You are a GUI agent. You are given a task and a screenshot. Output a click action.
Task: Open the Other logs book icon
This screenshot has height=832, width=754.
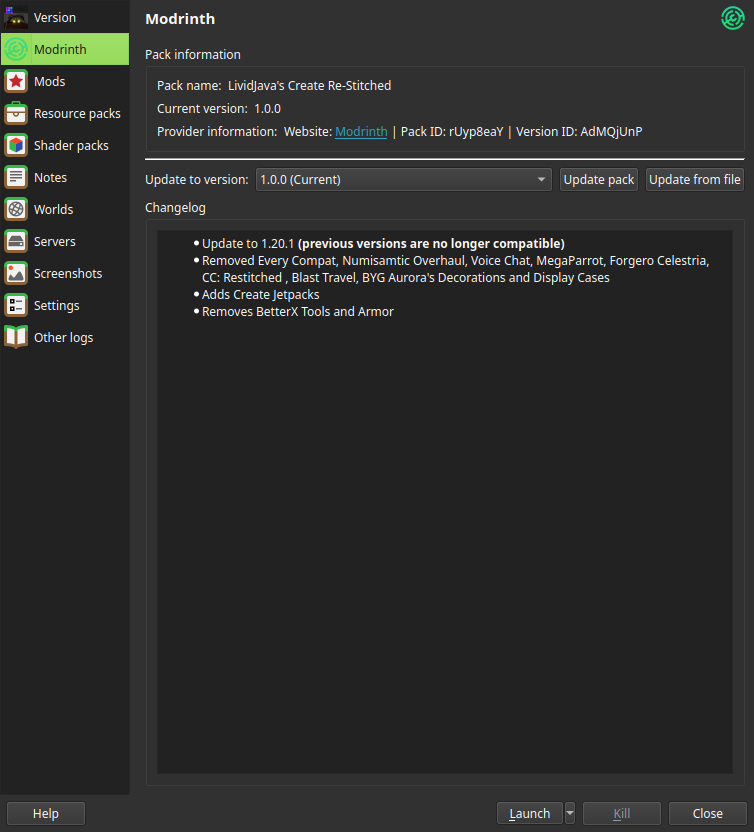16,337
